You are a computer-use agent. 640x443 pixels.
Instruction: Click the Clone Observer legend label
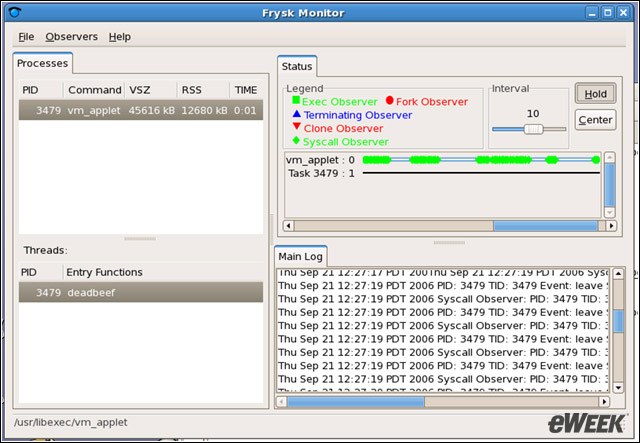(x=343, y=129)
